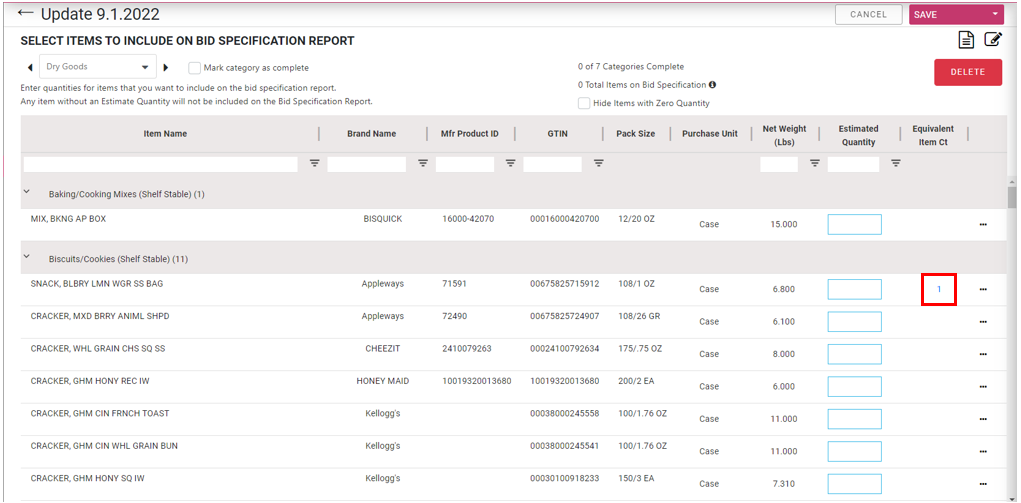Image resolution: width=1021 pixels, height=503 pixels.
Task: Open more options for CHEEZIT cracker row
Action: 983,354
